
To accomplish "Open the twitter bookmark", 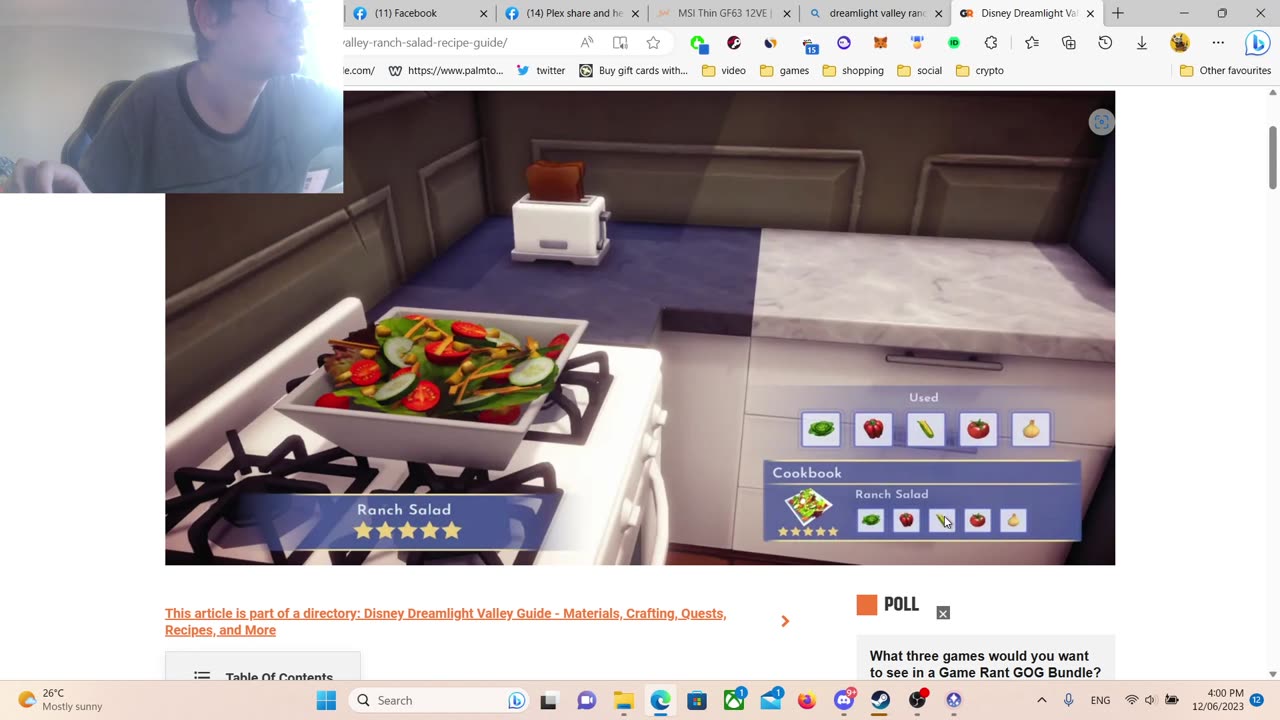I will [541, 71].
